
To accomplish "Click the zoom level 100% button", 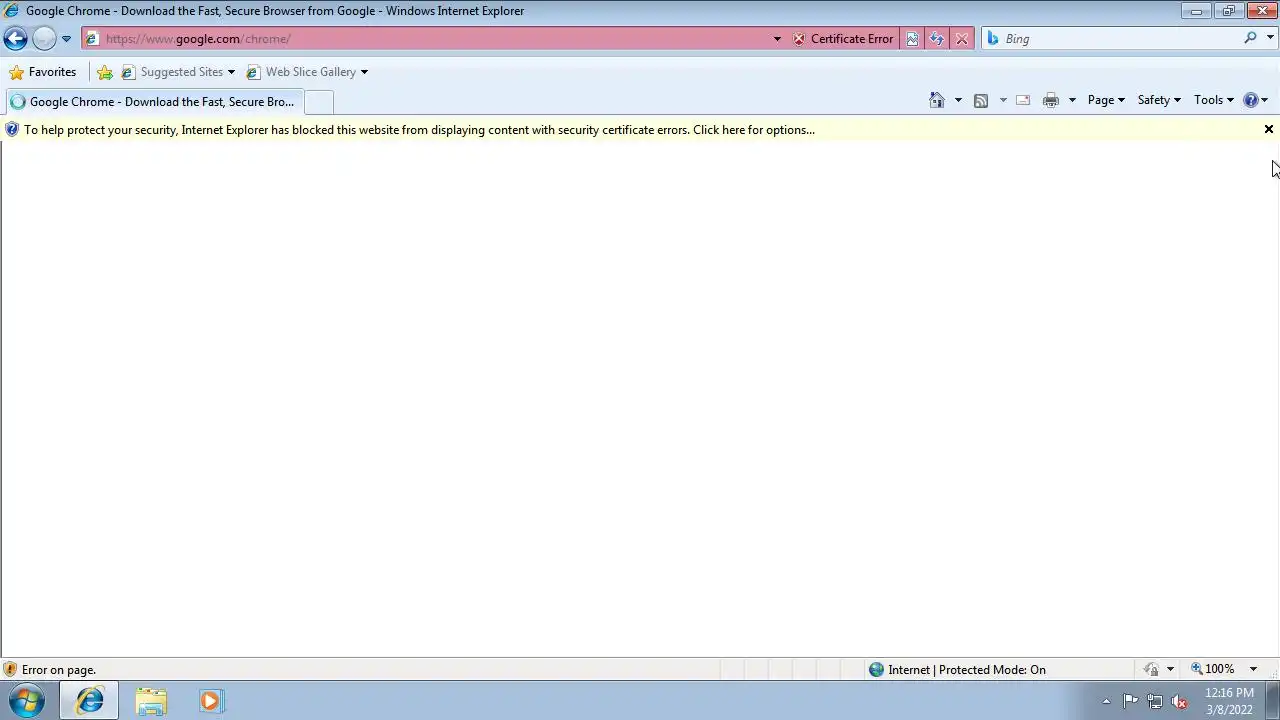I will (x=1212, y=669).
